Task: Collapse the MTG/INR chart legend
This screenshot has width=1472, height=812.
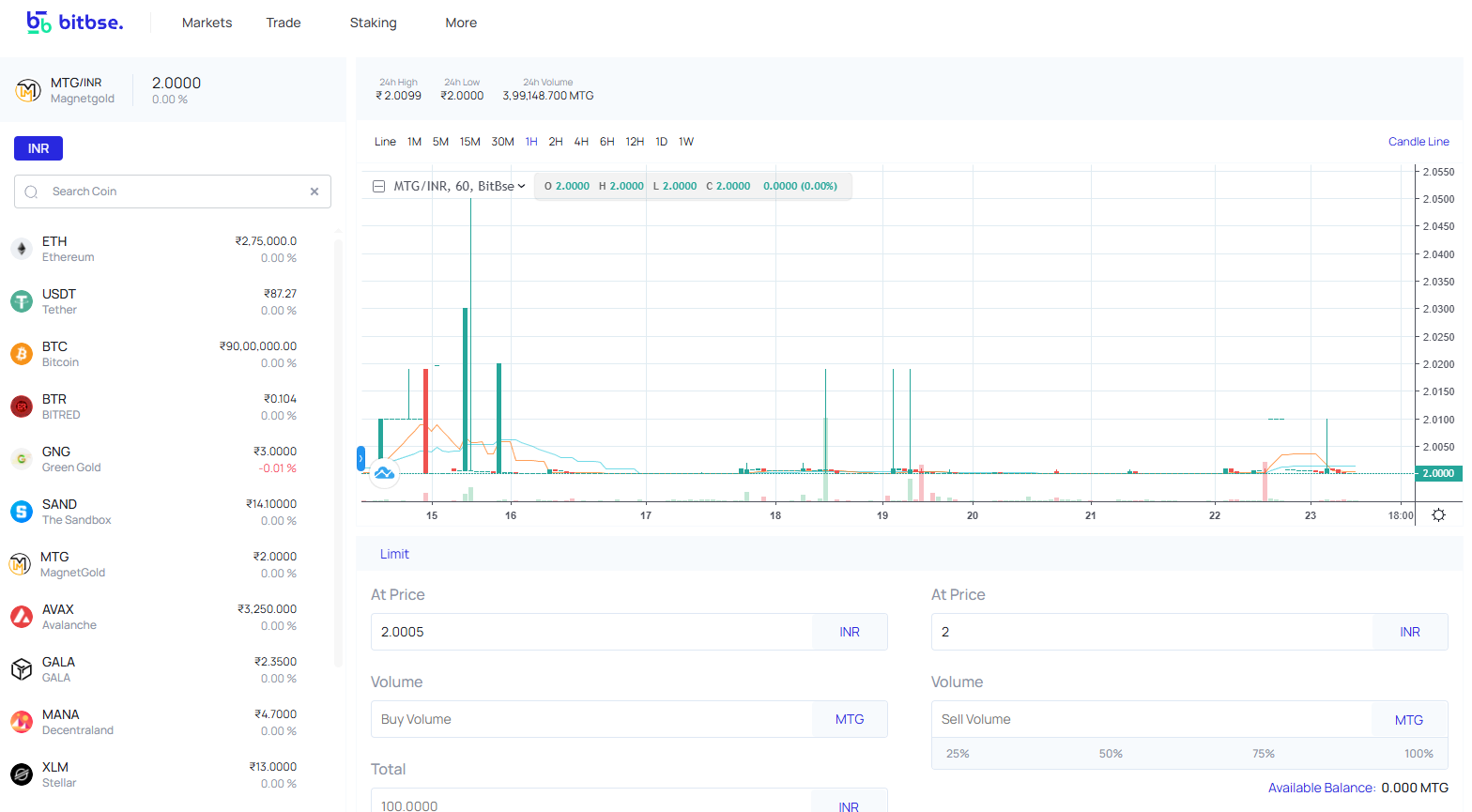Action: point(379,186)
